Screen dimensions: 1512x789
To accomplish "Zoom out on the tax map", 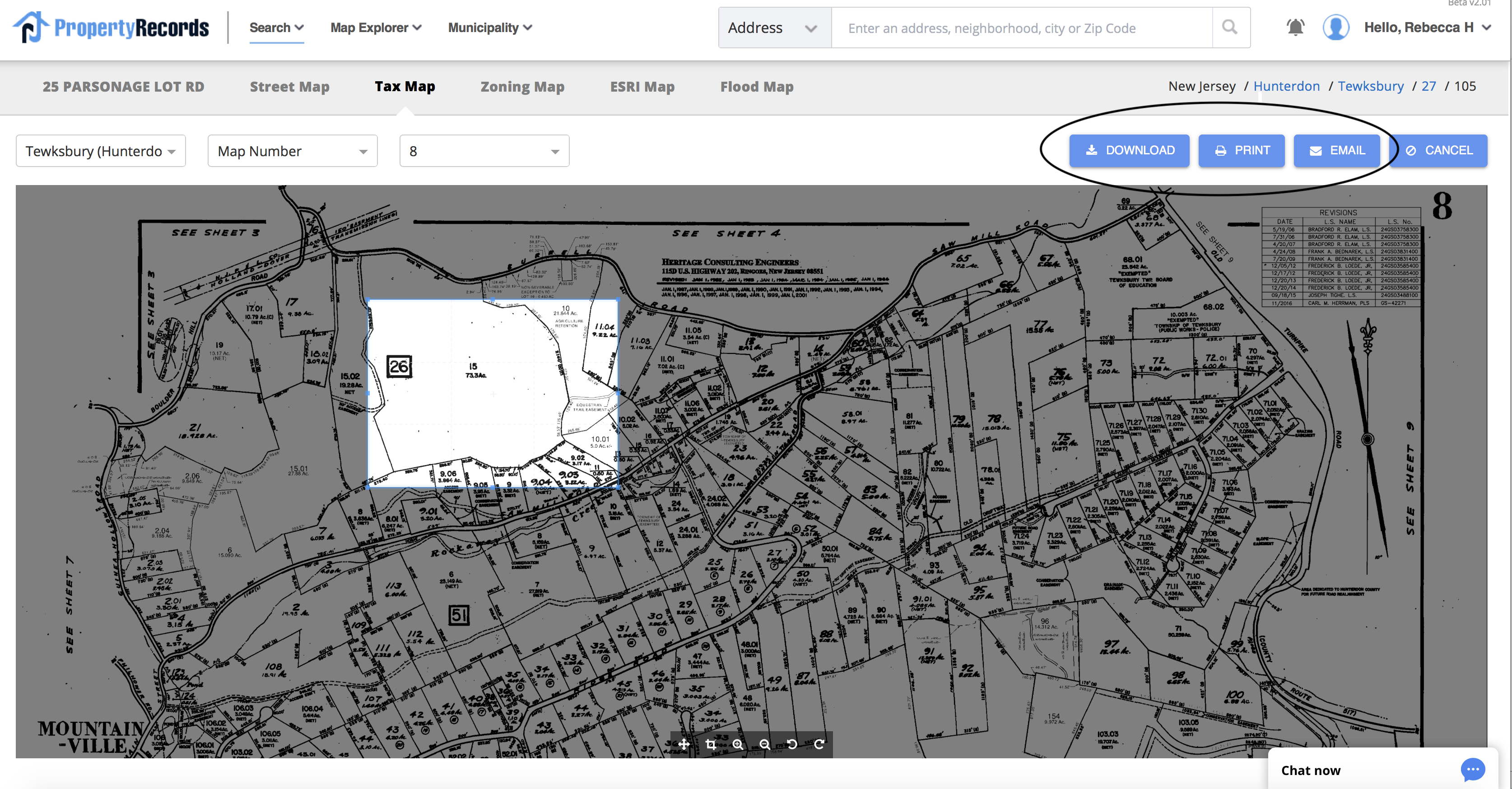I will coord(765,744).
